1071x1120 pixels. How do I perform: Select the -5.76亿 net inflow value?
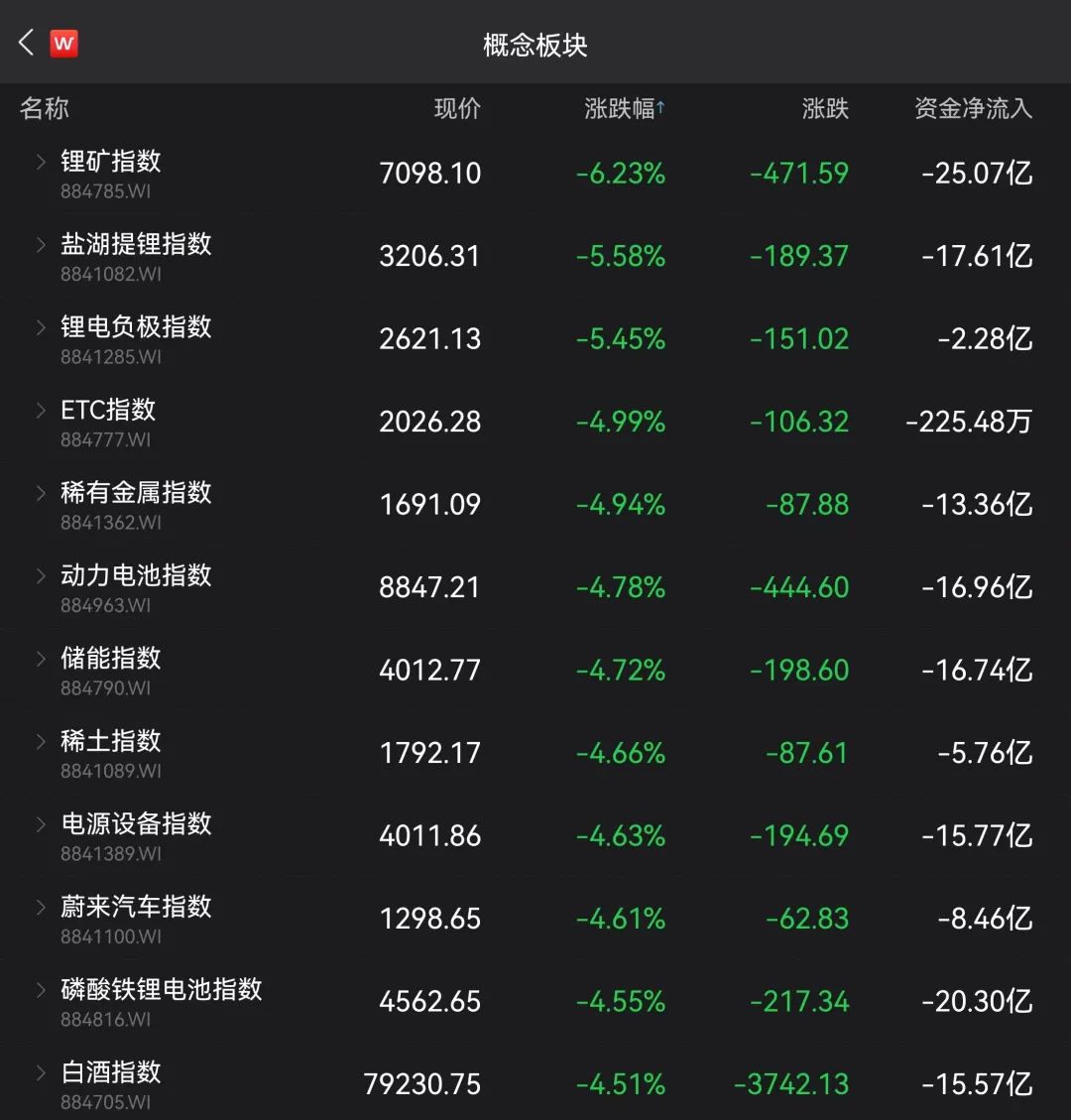point(986,754)
